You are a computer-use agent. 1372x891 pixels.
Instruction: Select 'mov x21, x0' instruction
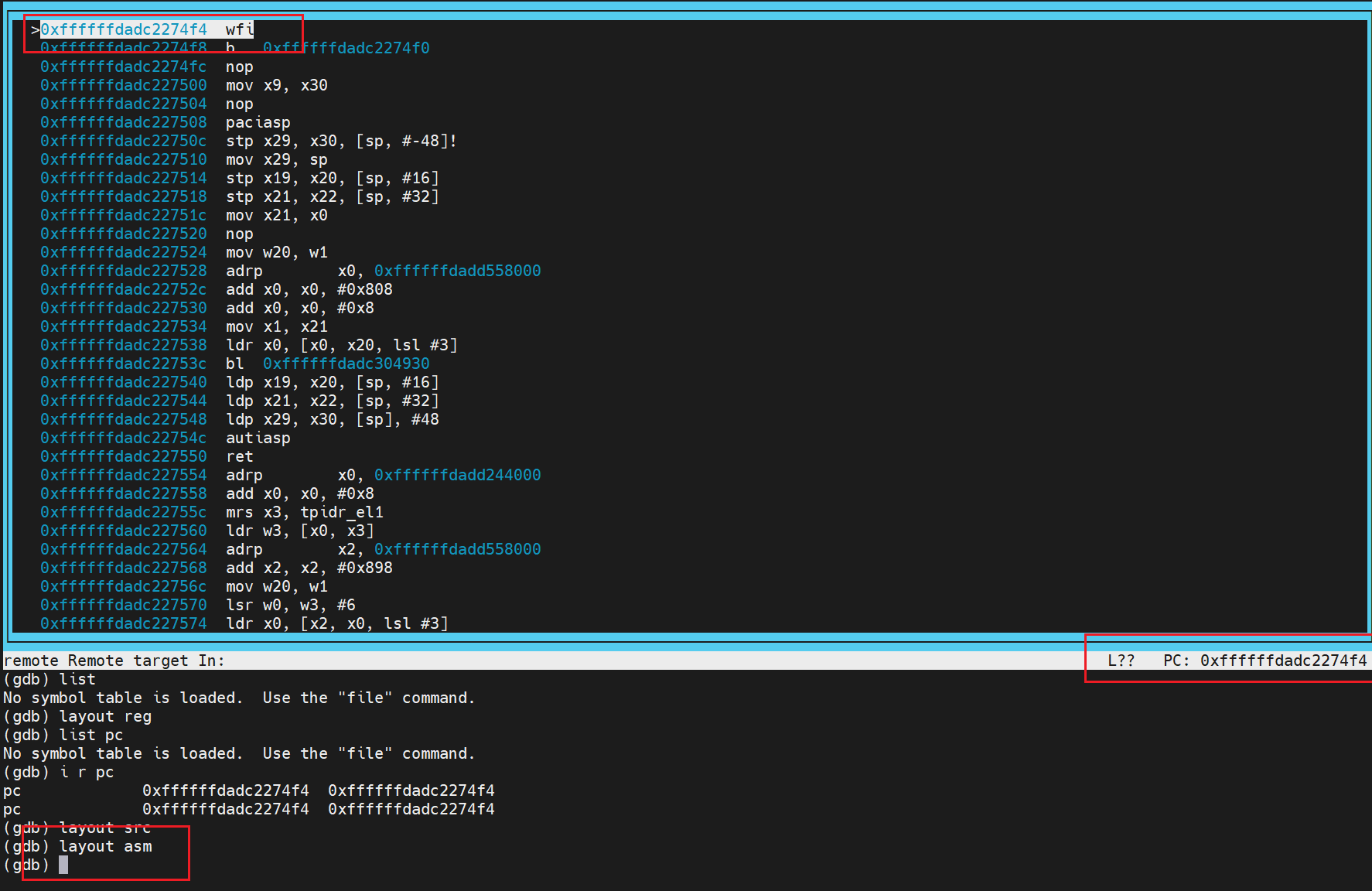pos(277,215)
